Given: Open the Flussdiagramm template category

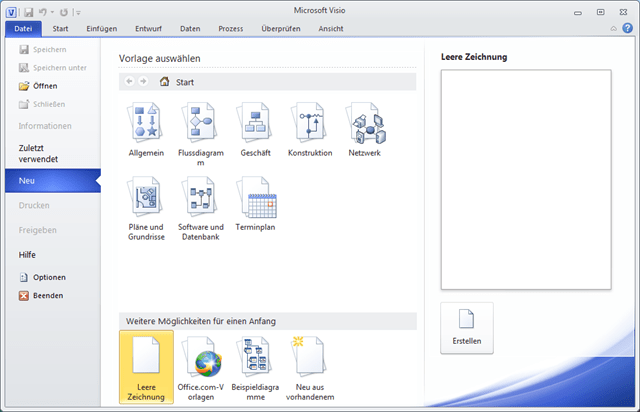Looking at the screenshot, I should [x=200, y=134].
